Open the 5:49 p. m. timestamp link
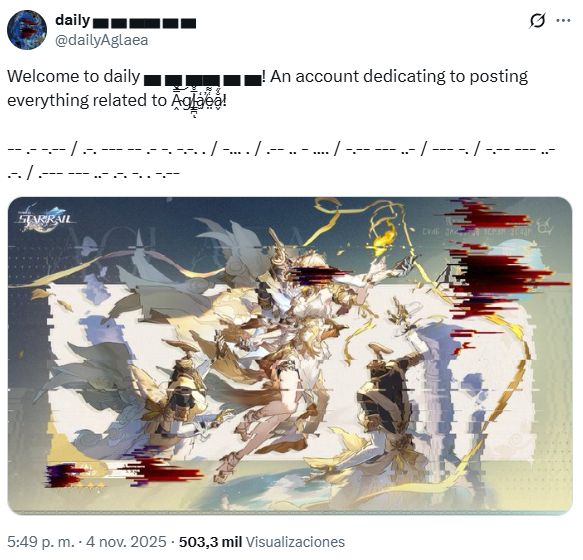 click(41, 541)
